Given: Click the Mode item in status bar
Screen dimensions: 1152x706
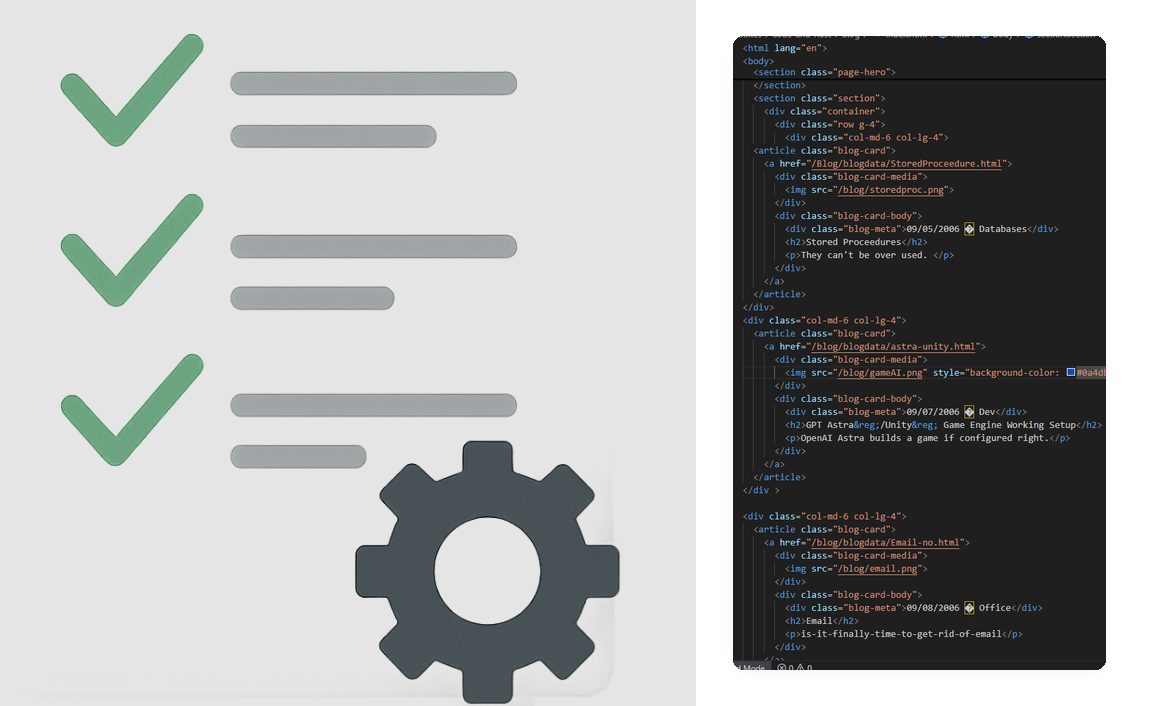Looking at the screenshot, I should pos(753,668).
